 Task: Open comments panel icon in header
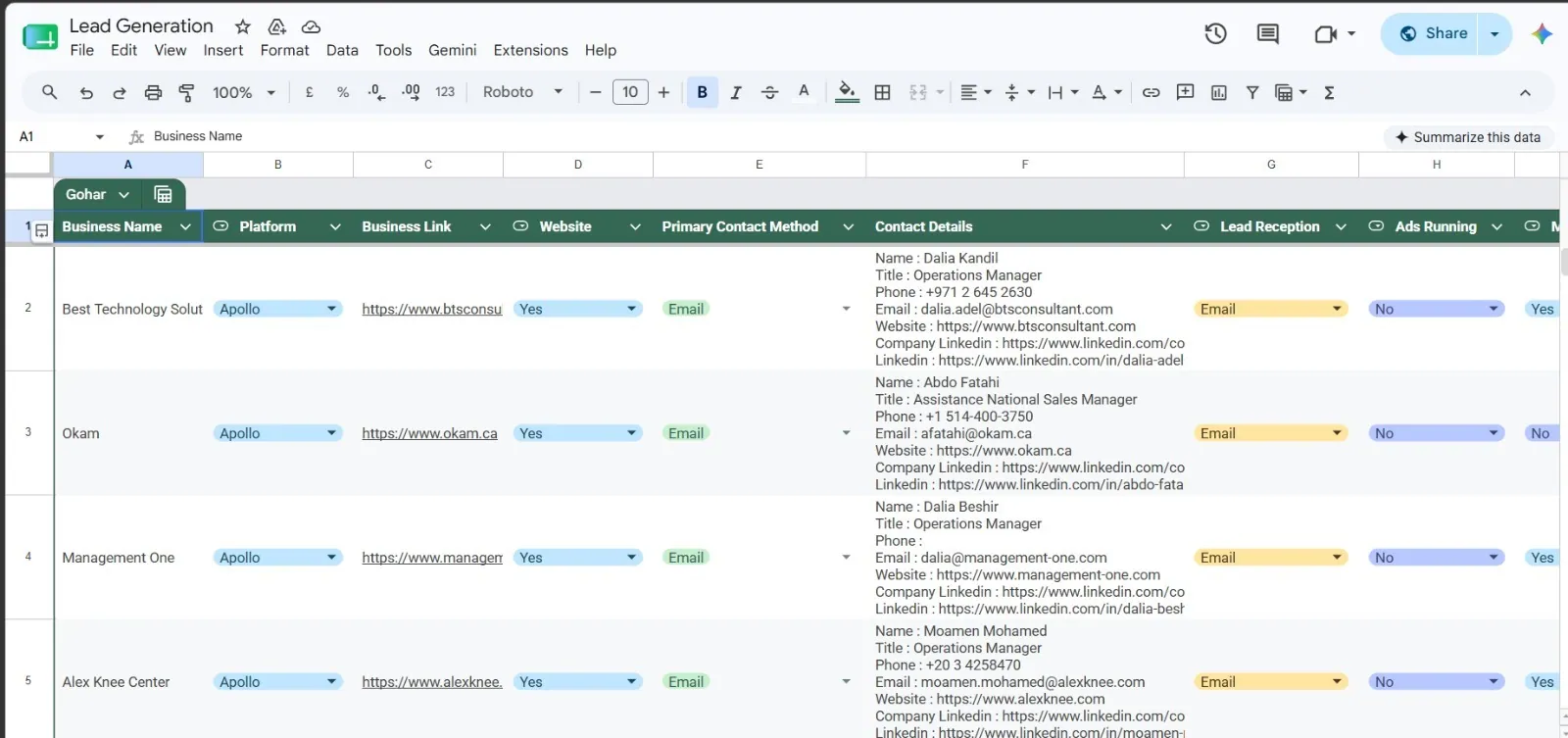coord(1267,33)
